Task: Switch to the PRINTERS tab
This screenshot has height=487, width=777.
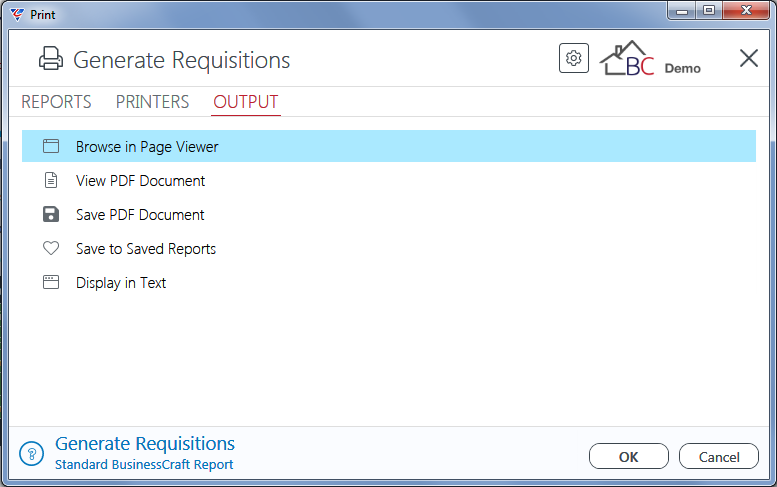Action: pyautogui.click(x=152, y=102)
